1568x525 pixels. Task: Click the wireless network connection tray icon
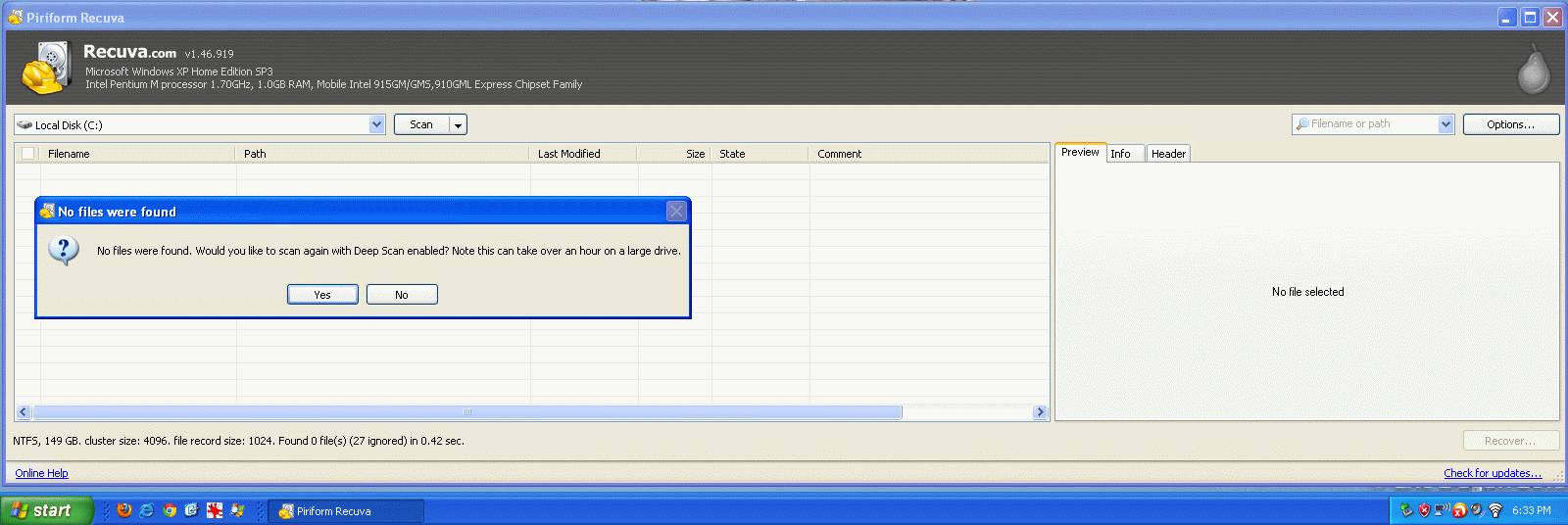(1442, 510)
